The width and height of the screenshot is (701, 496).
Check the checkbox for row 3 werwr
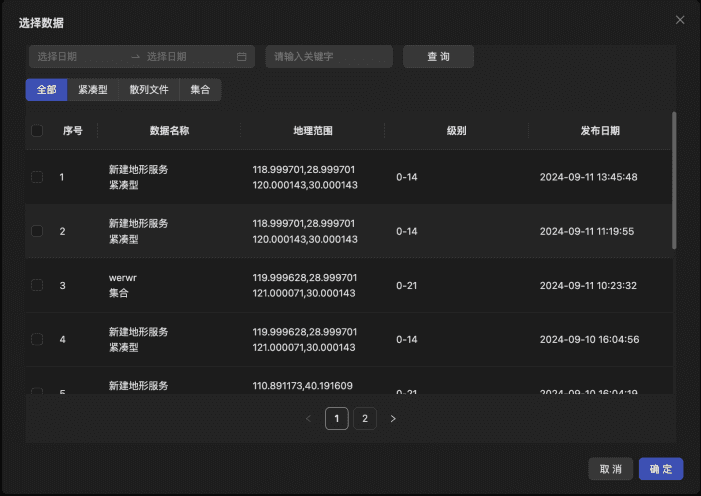coord(37,285)
